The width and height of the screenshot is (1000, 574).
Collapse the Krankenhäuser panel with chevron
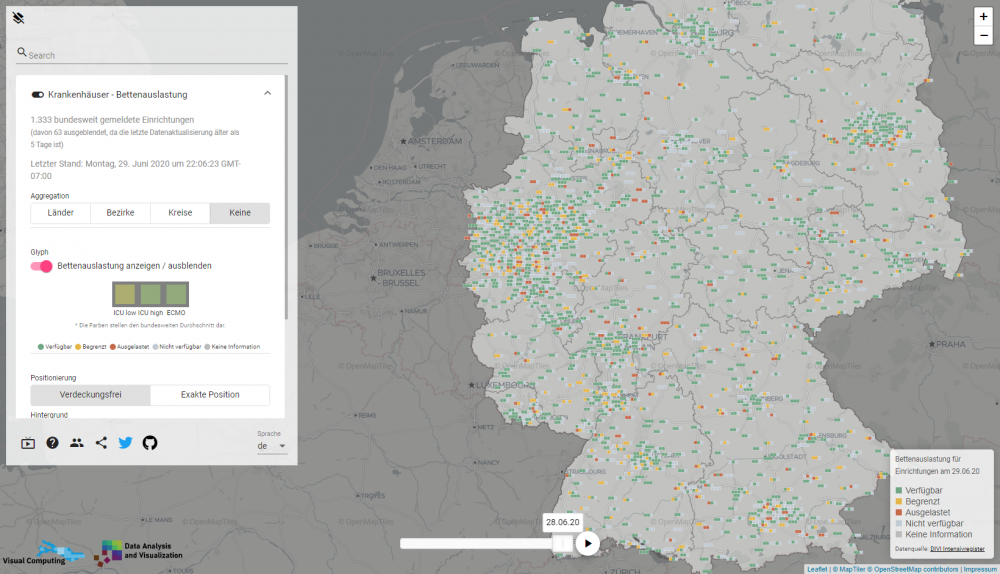point(267,93)
